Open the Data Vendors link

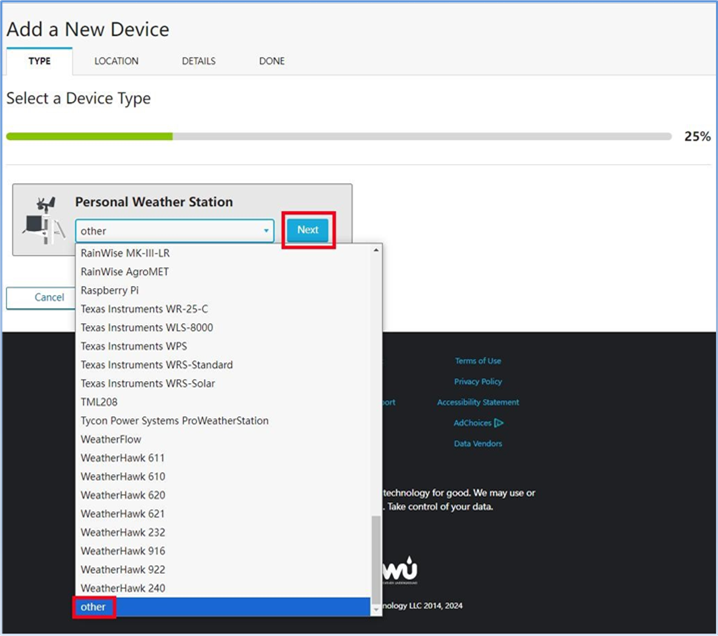tap(478, 443)
